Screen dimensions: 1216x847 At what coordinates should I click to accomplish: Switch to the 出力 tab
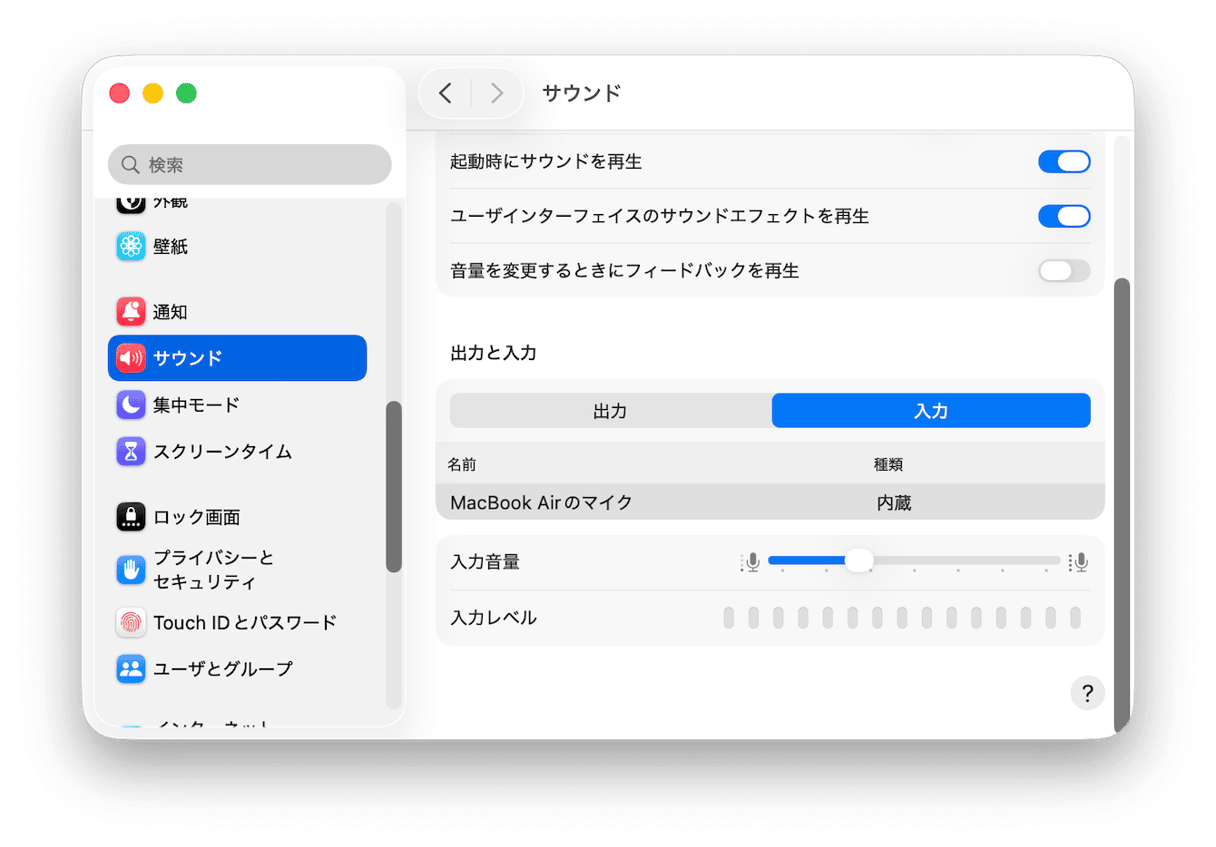tap(610, 411)
